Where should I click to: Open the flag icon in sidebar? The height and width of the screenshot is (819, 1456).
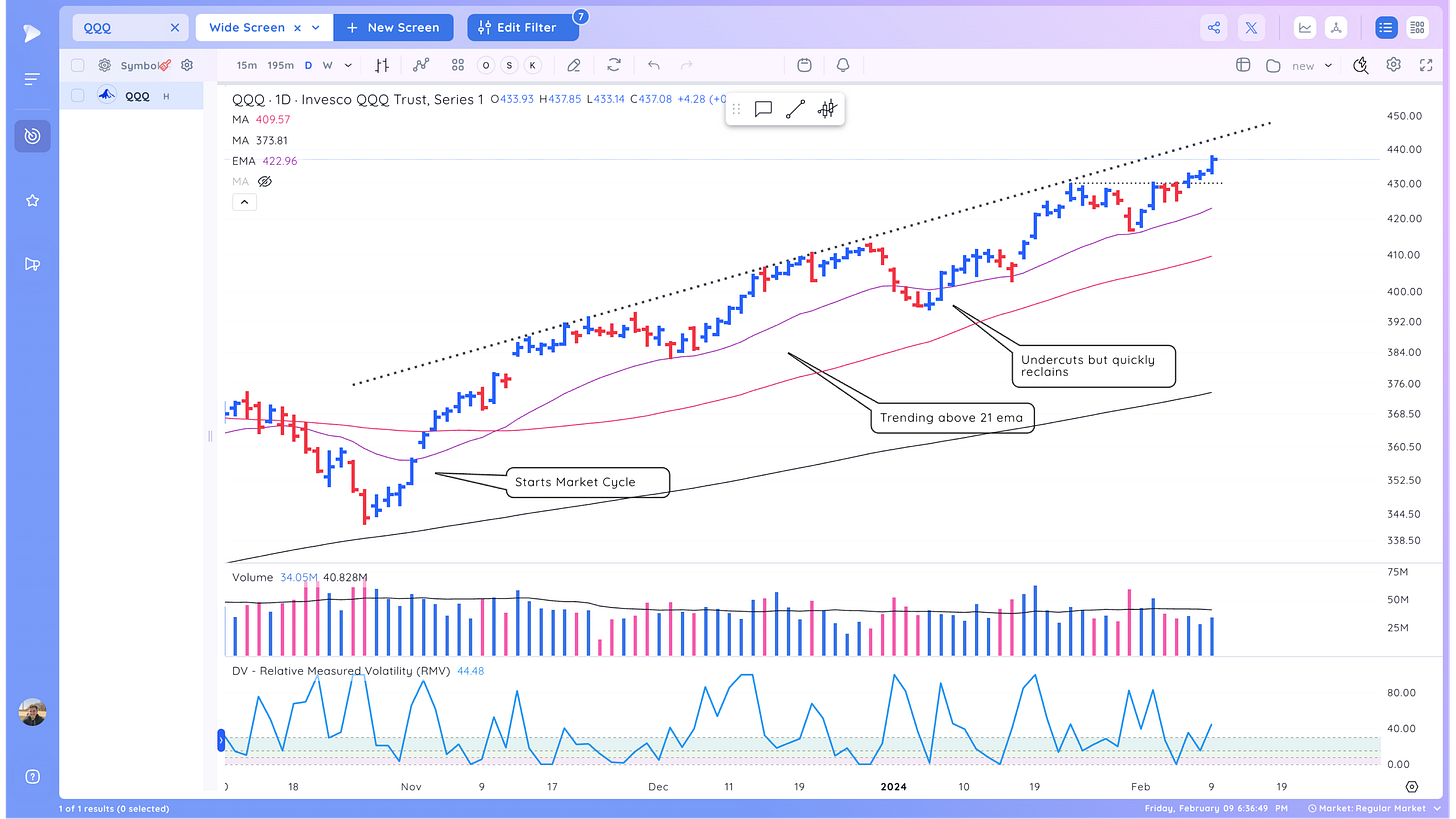pyautogui.click(x=32, y=264)
